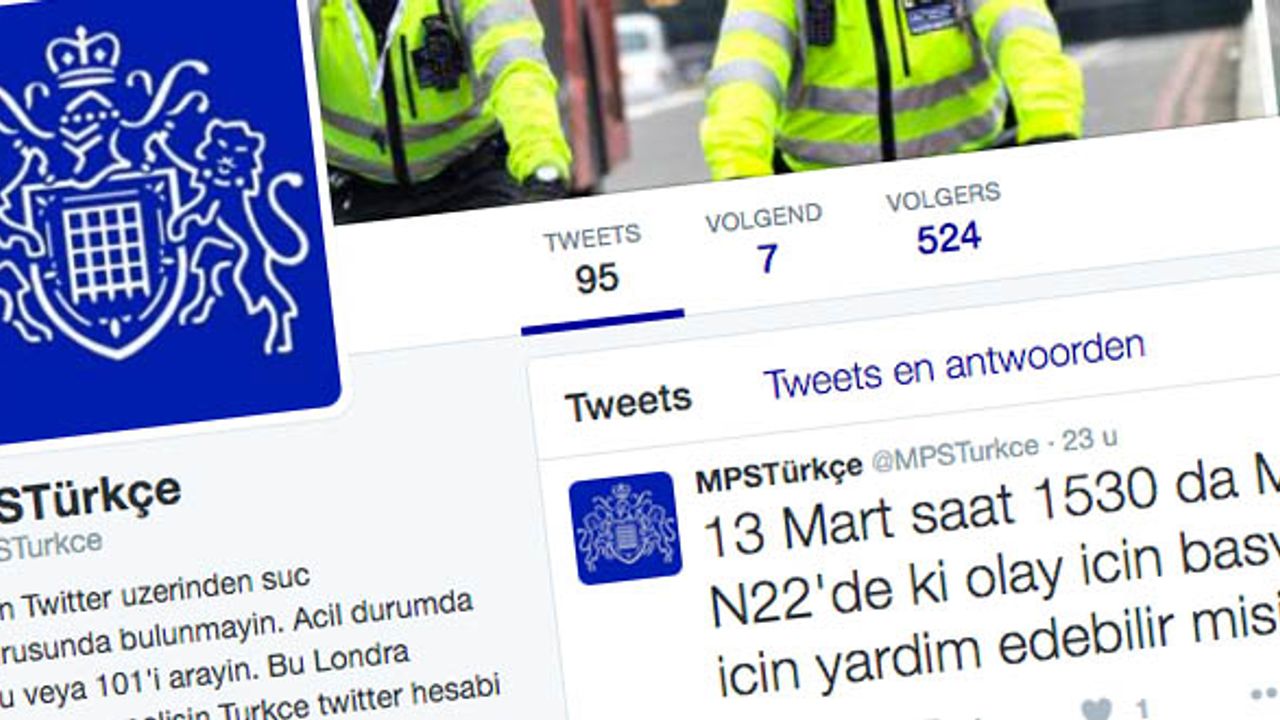Image resolution: width=1280 pixels, height=720 pixels.
Task: Click the number 524 under VOLGERS
Action: click(949, 239)
